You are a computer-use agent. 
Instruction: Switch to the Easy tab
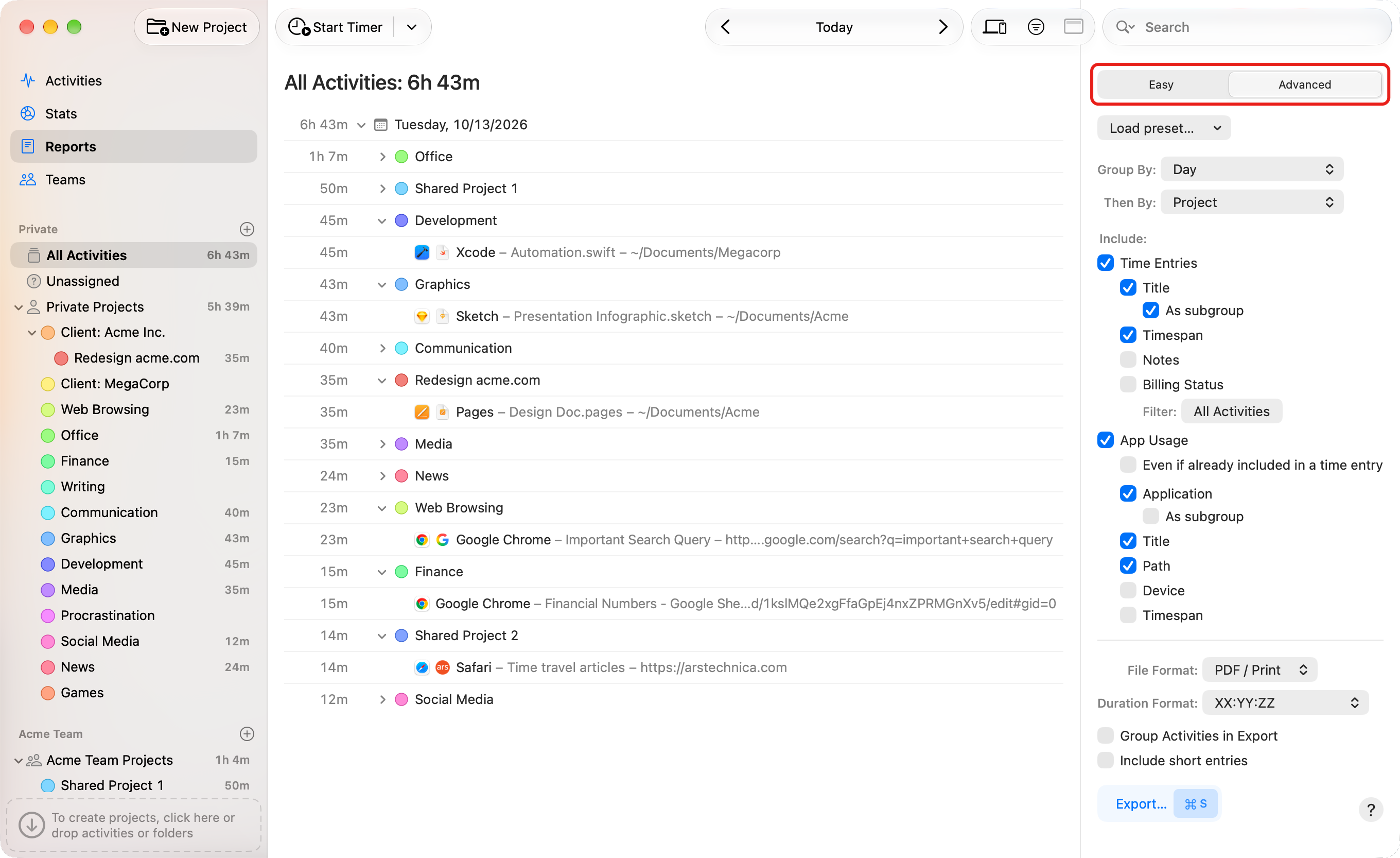(1161, 84)
